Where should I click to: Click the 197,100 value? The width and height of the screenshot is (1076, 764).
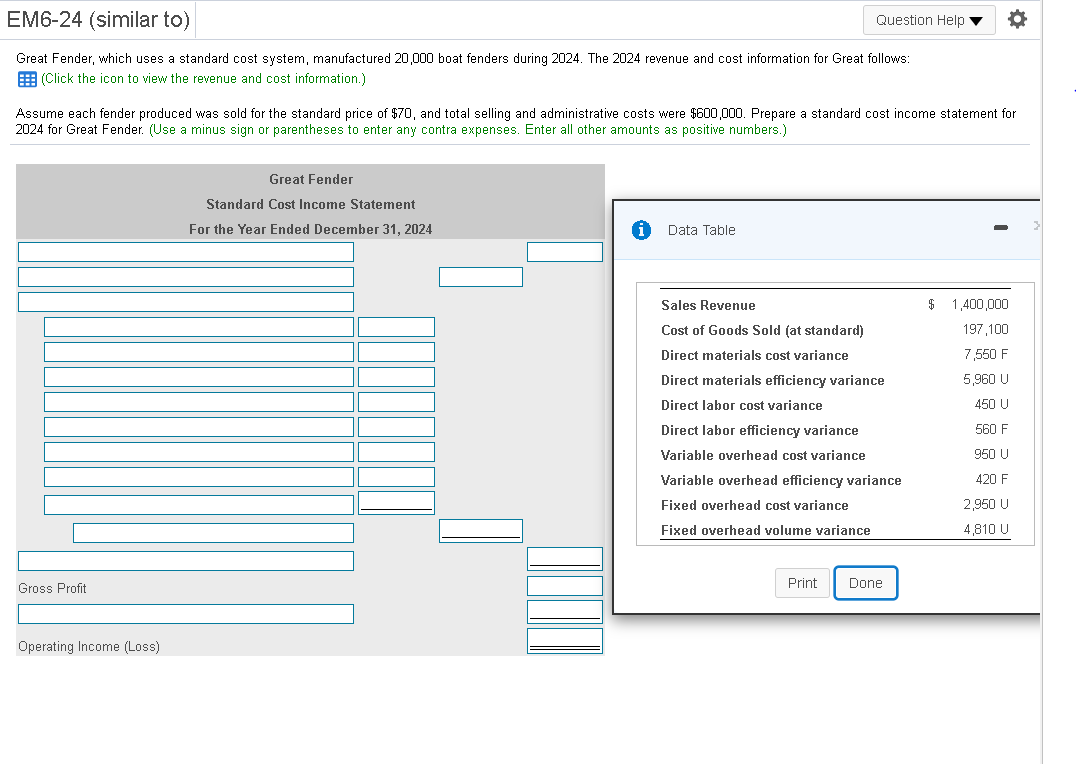pos(985,329)
